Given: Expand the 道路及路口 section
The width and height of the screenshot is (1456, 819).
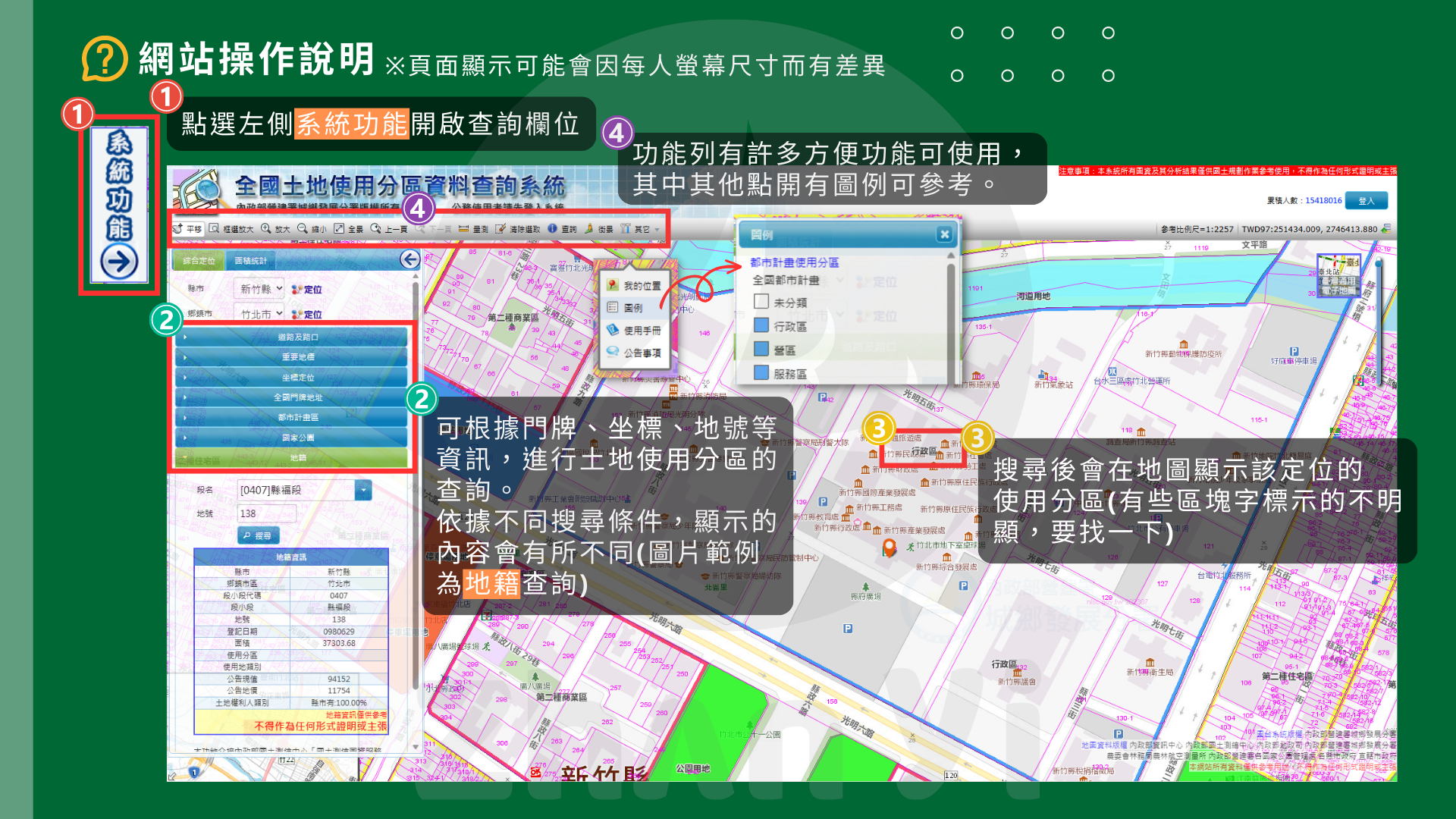Looking at the screenshot, I should pos(291,337).
